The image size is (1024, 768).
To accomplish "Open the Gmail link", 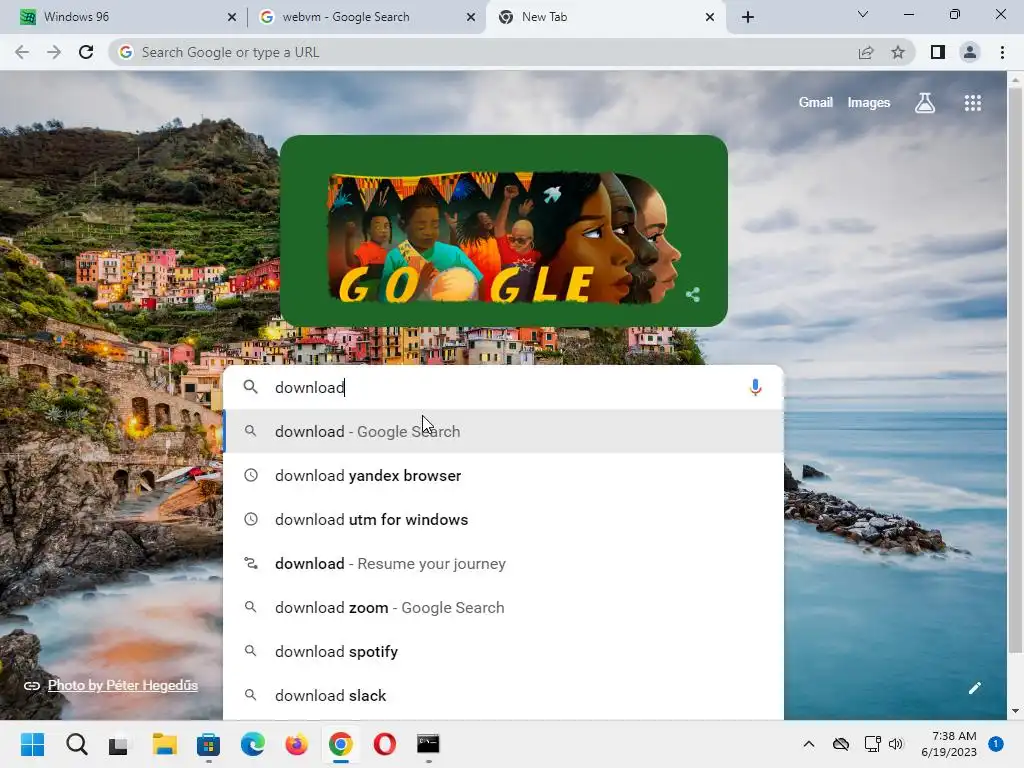I will (816, 103).
